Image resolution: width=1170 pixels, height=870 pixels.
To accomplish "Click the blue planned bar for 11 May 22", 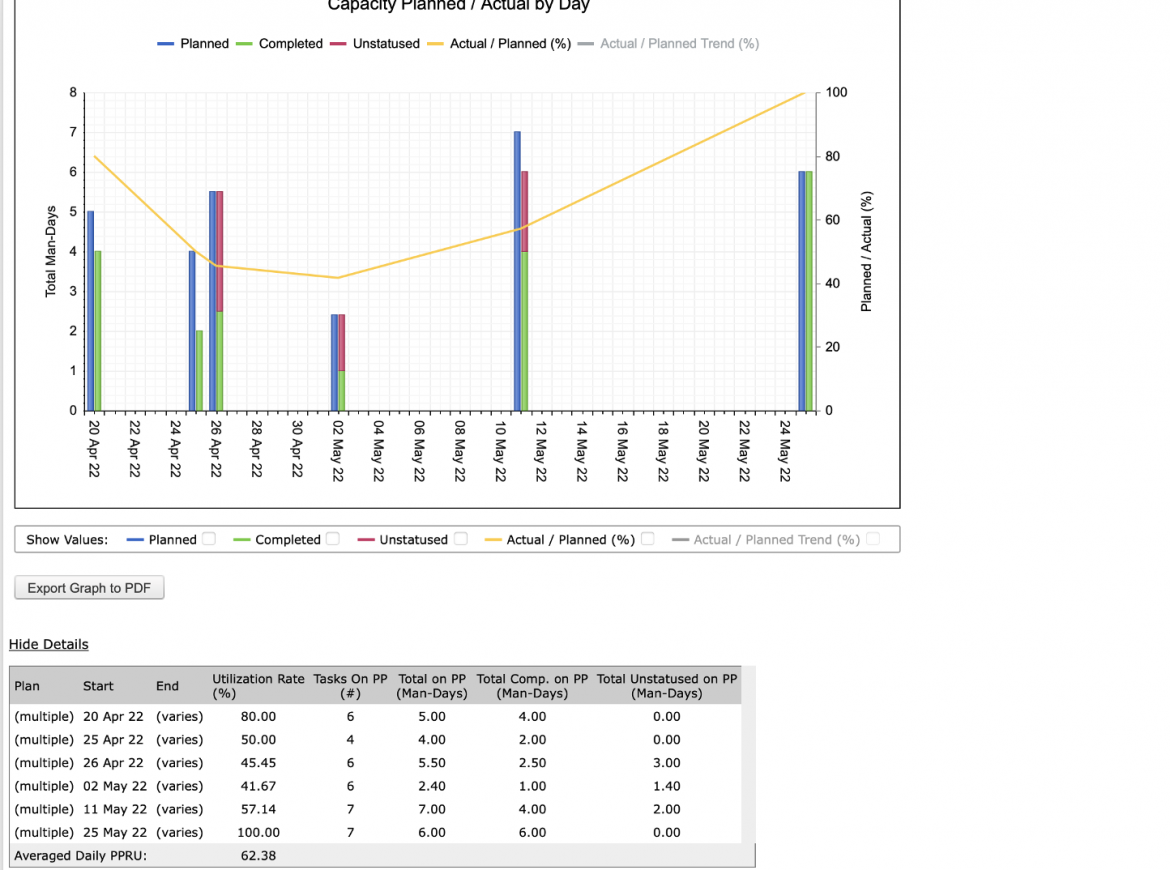I will click(517, 272).
